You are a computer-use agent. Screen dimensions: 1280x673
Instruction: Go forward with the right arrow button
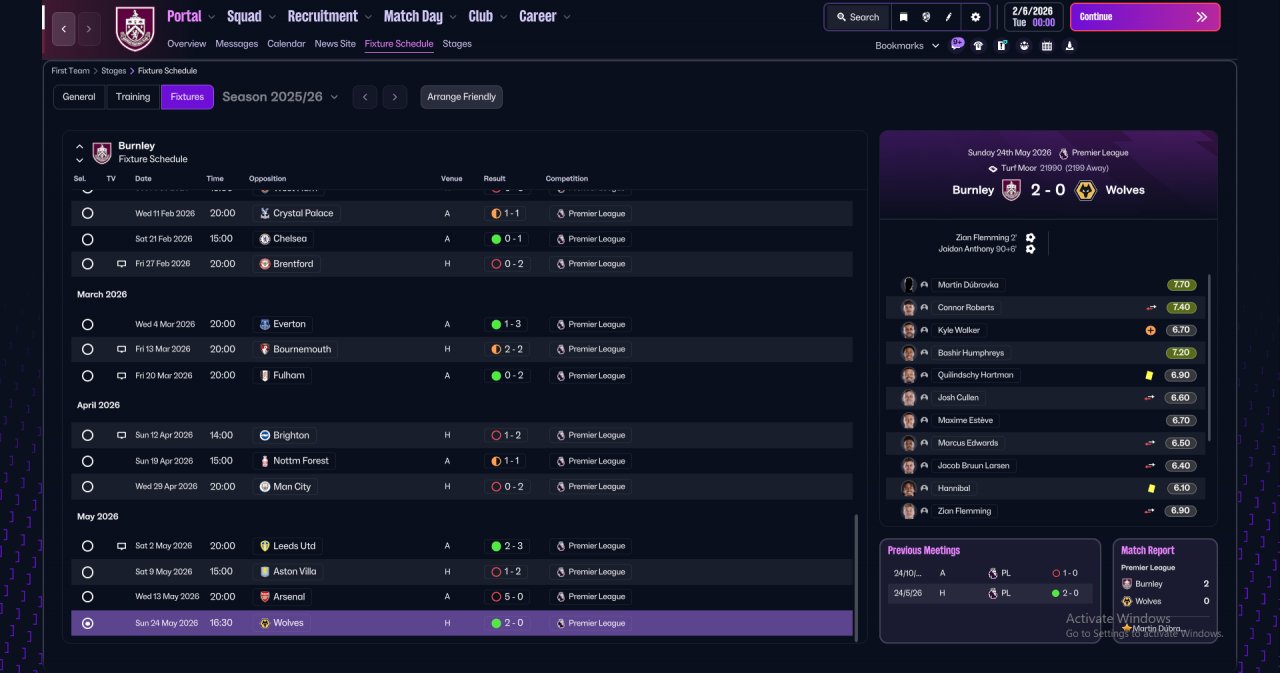point(89,29)
